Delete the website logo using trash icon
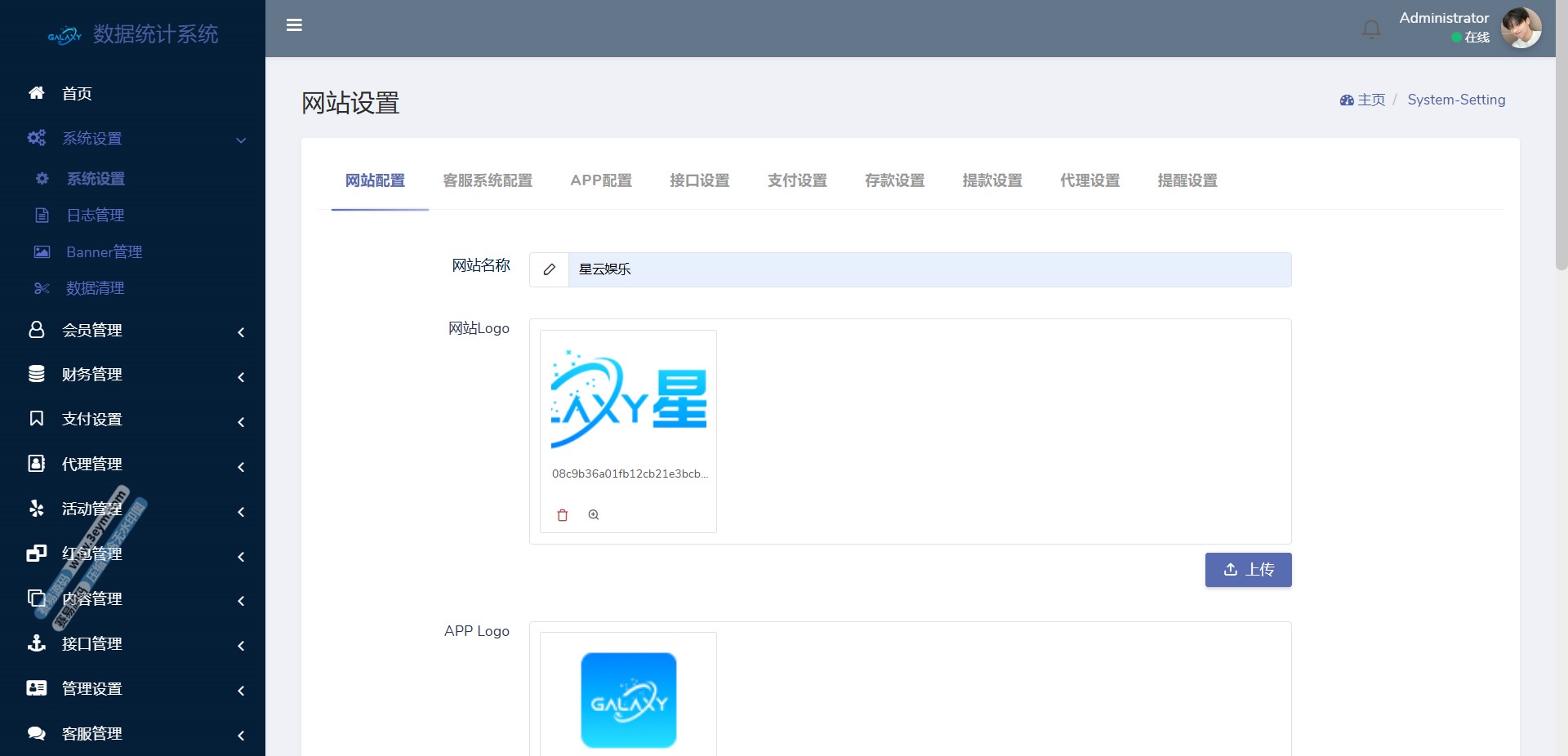This screenshot has width=1568, height=756. [x=563, y=515]
